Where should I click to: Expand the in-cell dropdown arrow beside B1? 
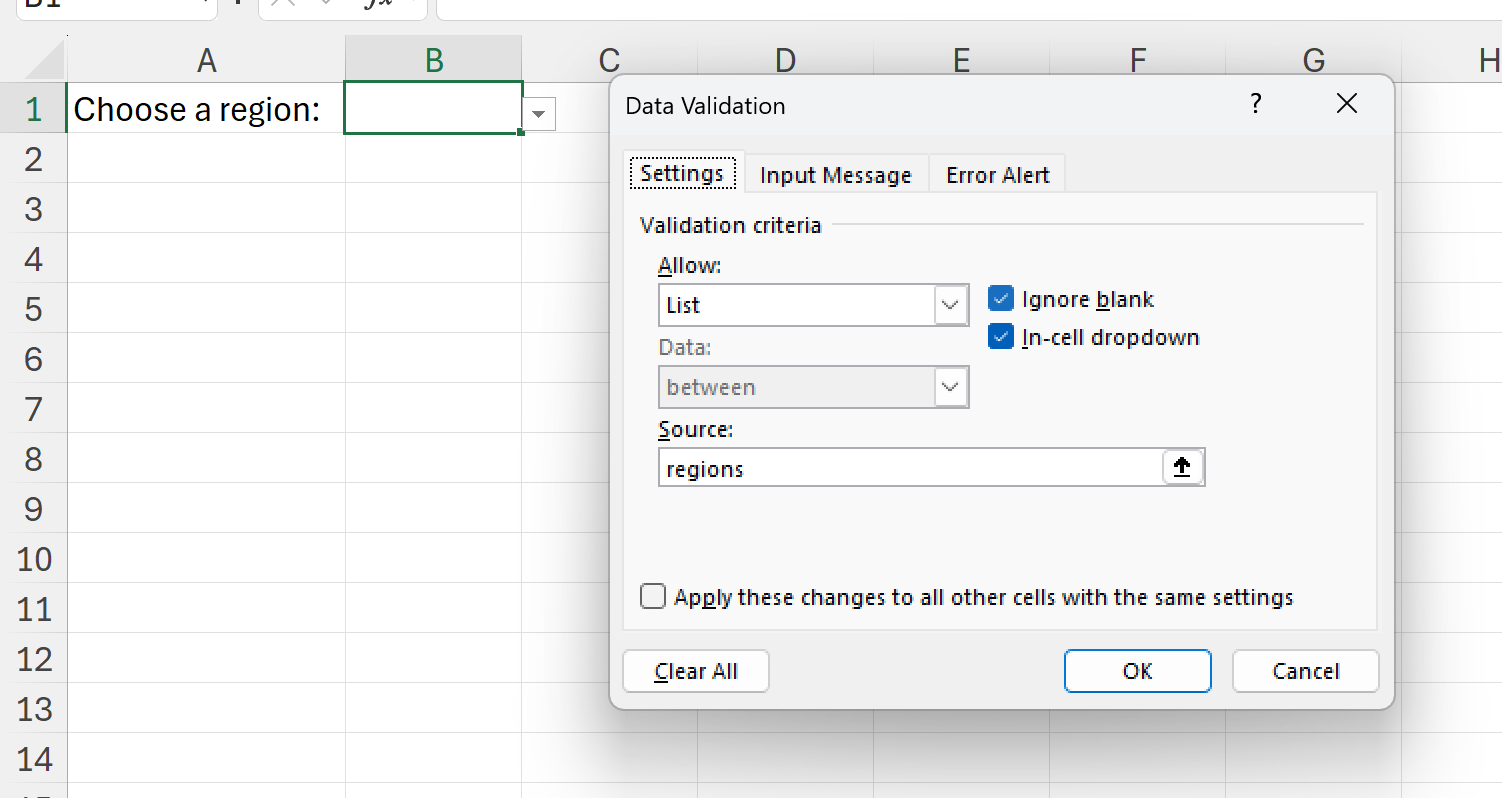coord(539,114)
